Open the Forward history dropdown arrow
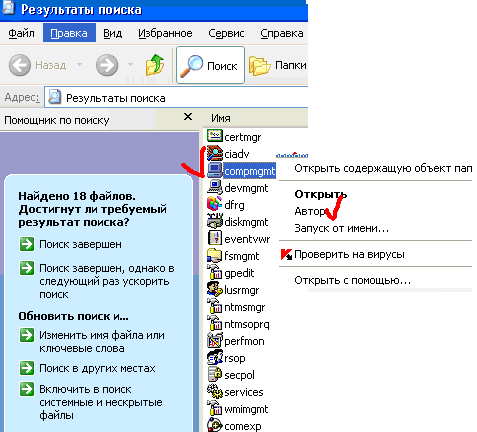The image size is (477, 432). [x=130, y=64]
